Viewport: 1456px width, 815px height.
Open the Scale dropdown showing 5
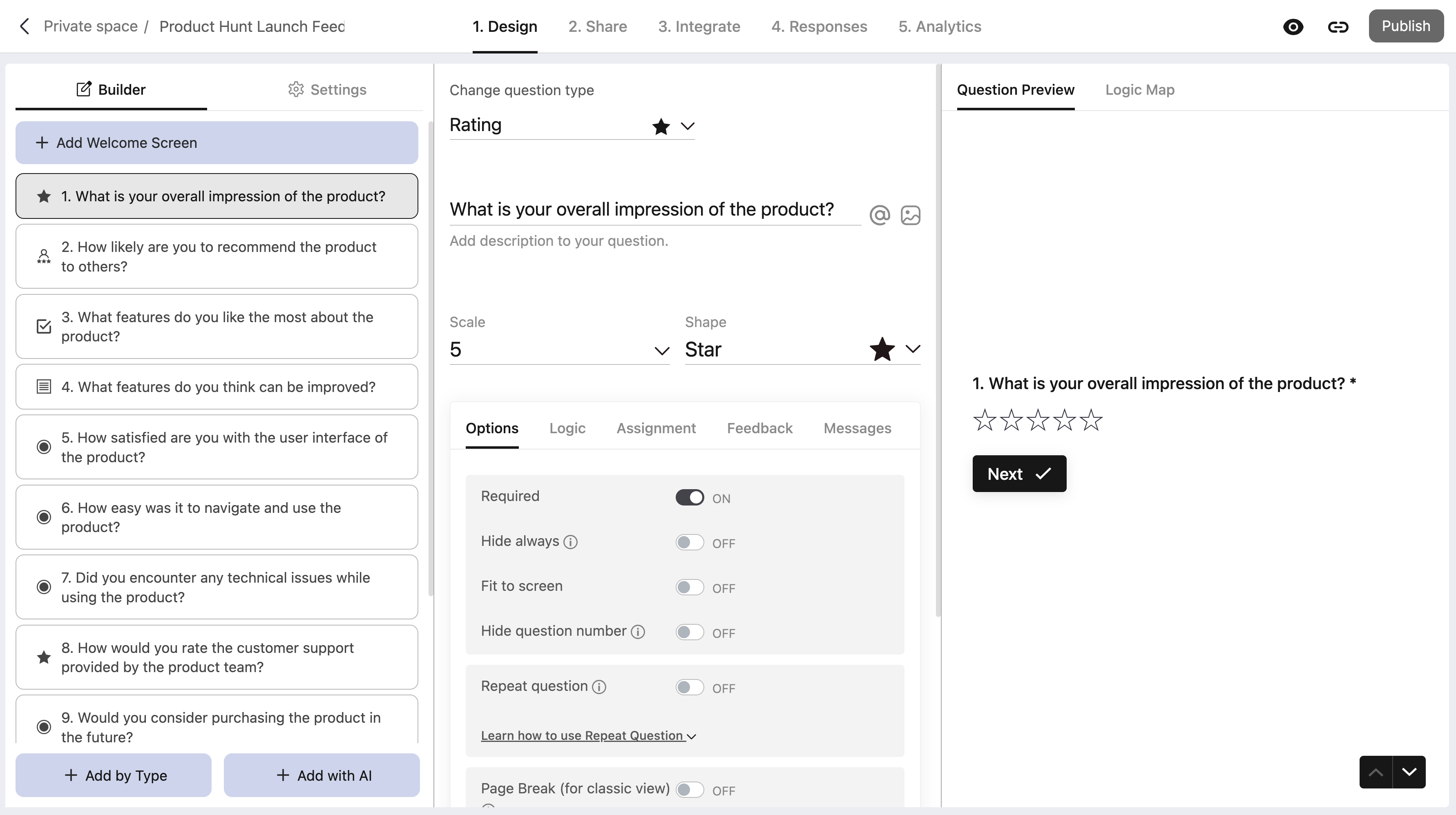coord(560,350)
